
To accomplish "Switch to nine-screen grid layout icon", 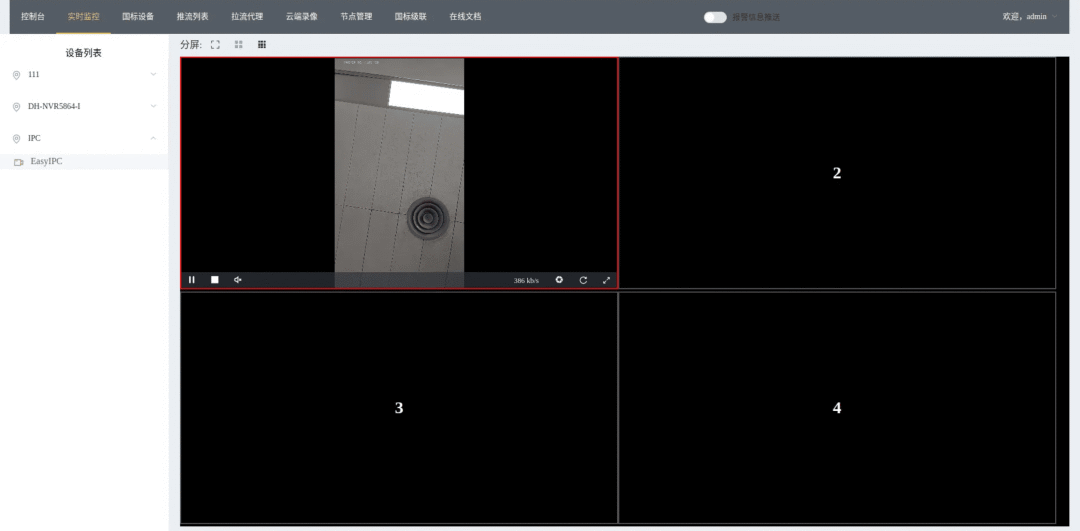I will 262,44.
